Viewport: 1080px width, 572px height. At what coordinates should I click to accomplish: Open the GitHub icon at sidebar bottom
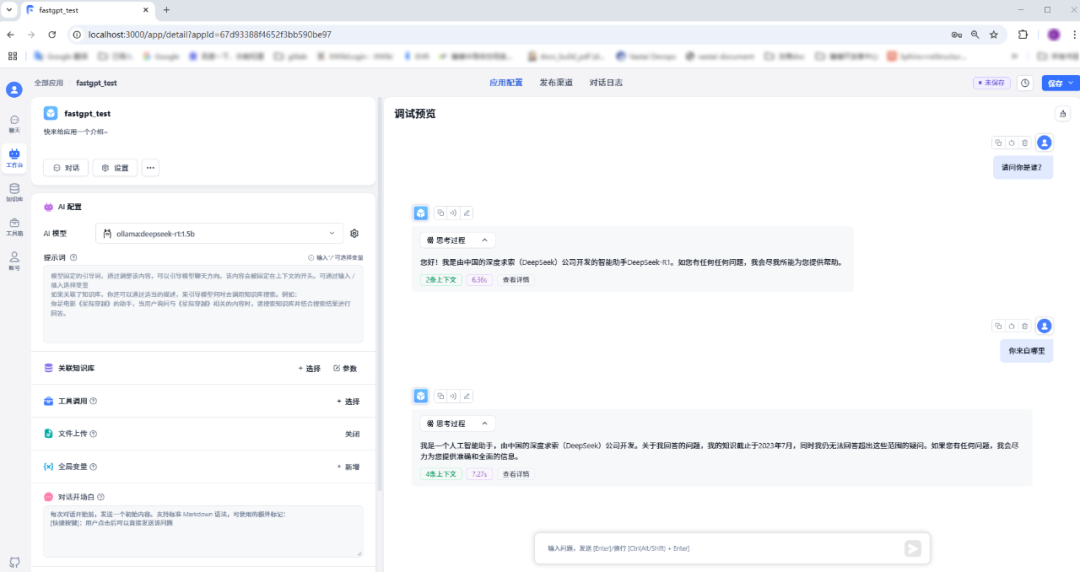click(x=14, y=562)
